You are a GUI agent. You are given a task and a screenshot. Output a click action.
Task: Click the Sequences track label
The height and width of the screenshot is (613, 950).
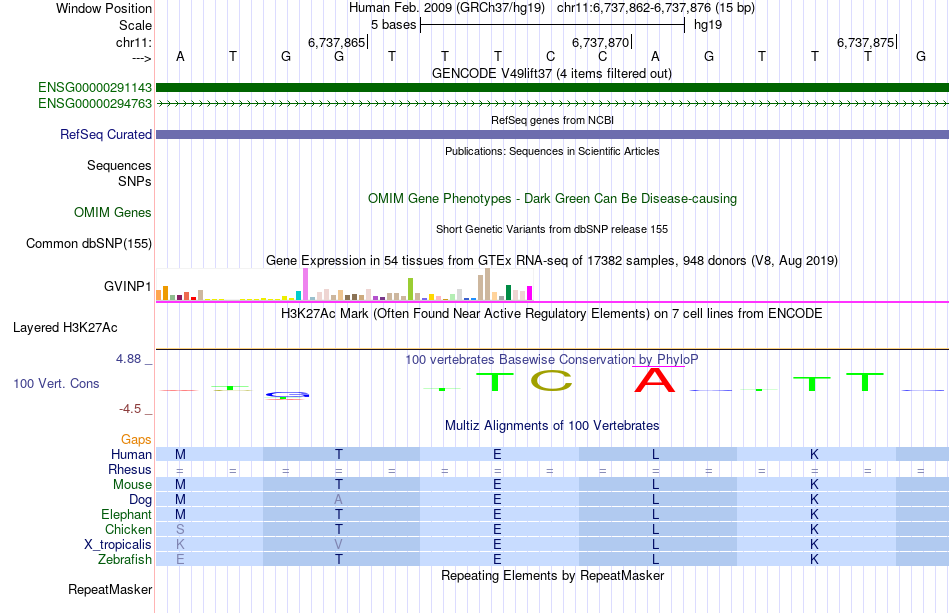(119, 165)
